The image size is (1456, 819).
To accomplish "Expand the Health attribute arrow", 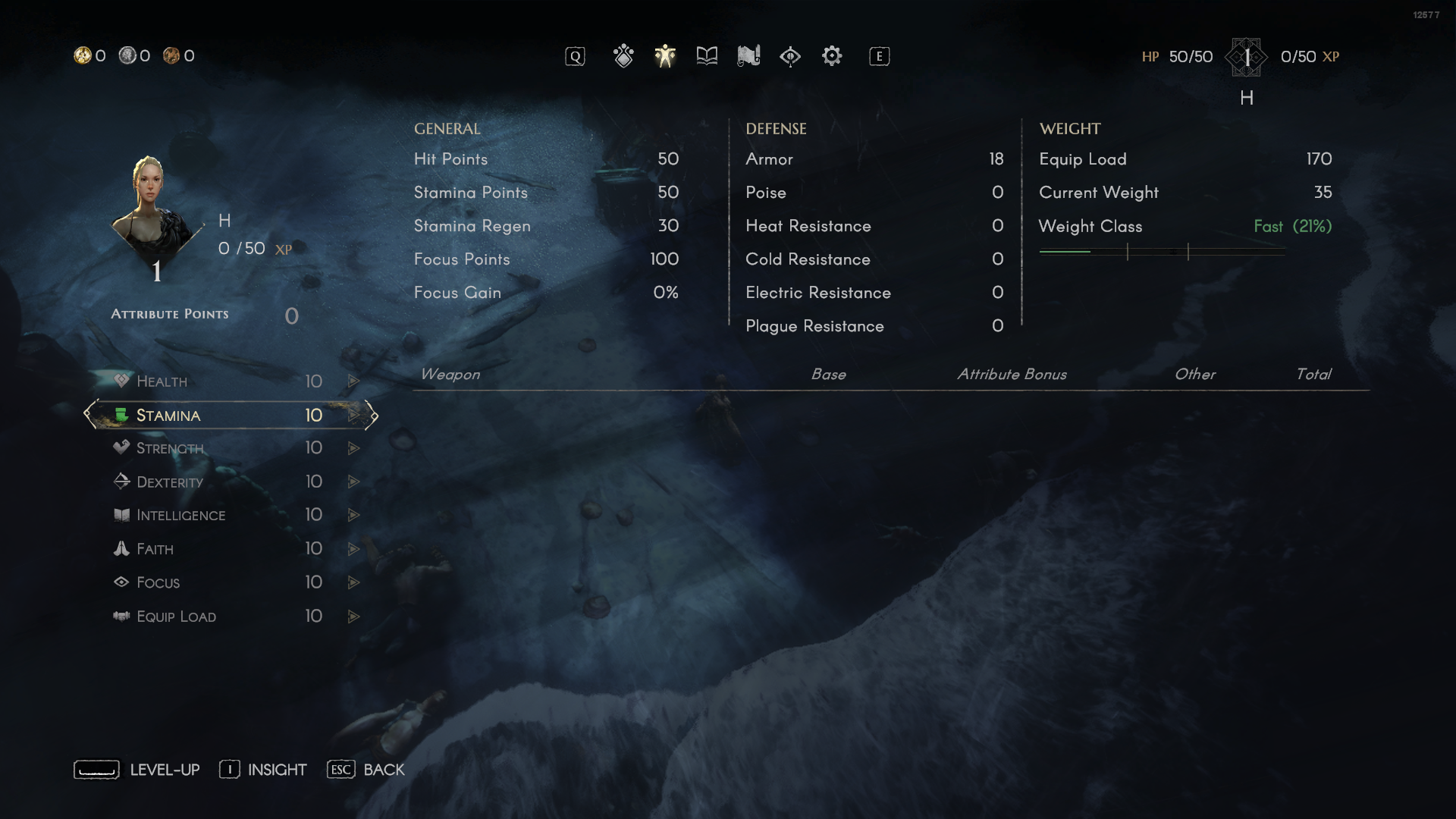I will pyautogui.click(x=353, y=380).
